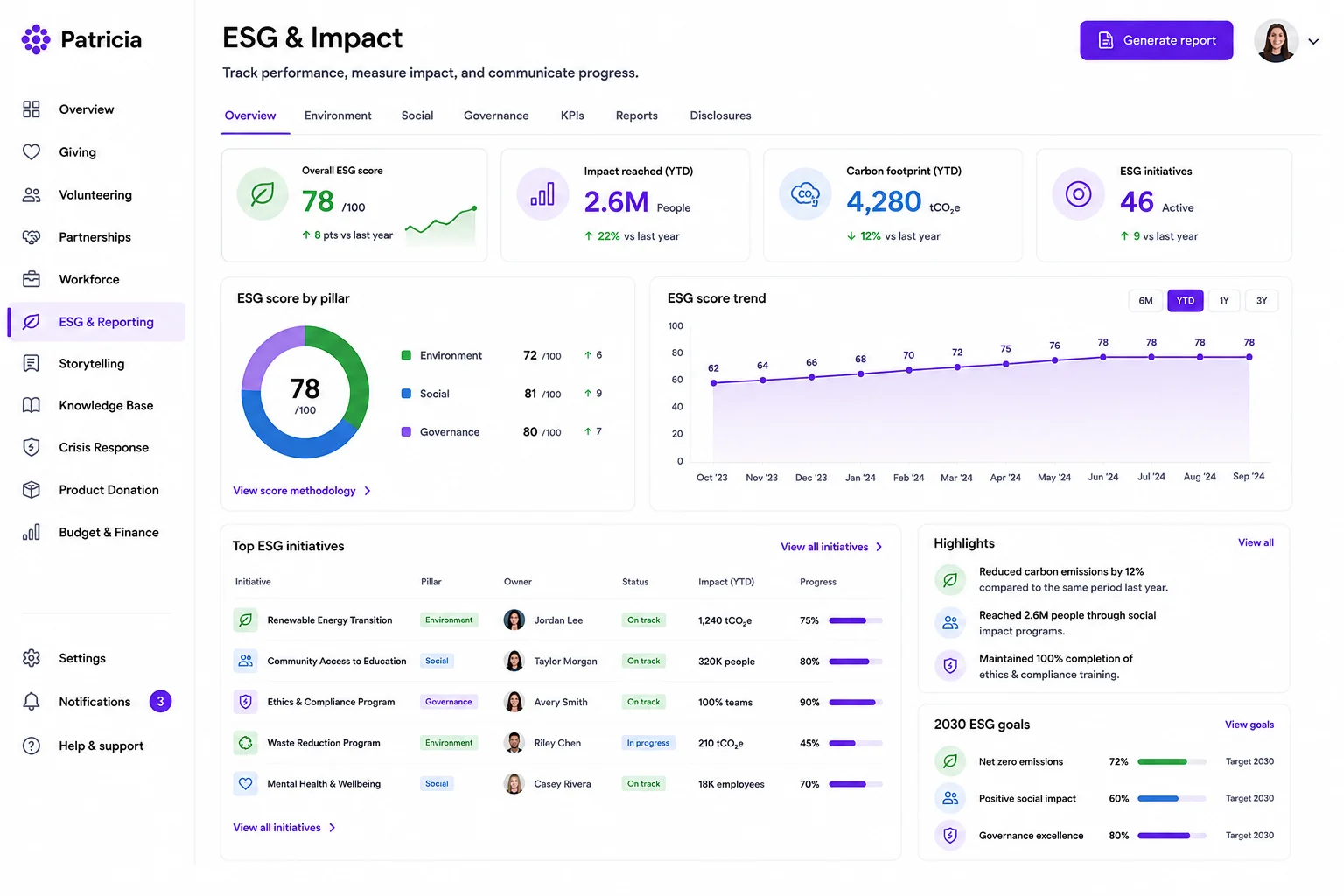This screenshot has height=896, width=1344.
Task: Click the Product Donation box icon
Action: (31, 490)
